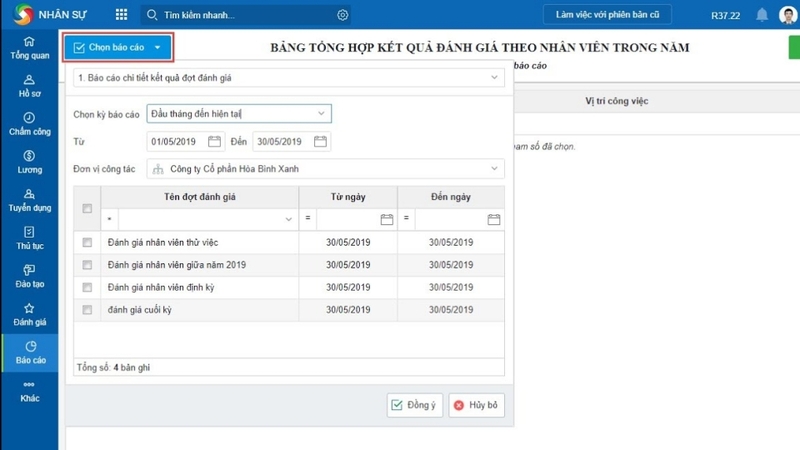Click the Chọn báo cáo button
This screenshot has height=450, width=800.
click(117, 47)
